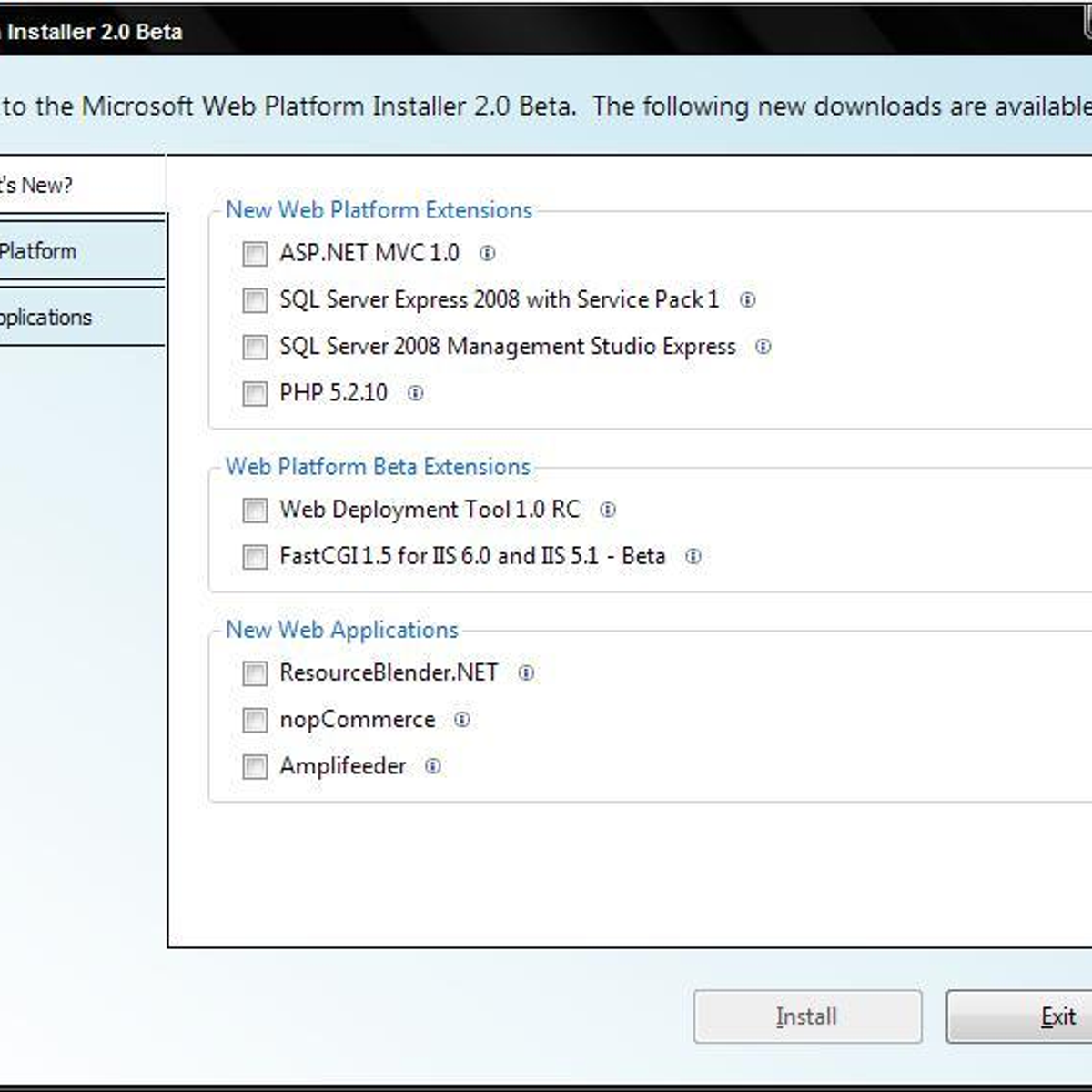The image size is (1092, 1092).
Task: Click the New Web Platform Extensions heading
Action: 379,210
